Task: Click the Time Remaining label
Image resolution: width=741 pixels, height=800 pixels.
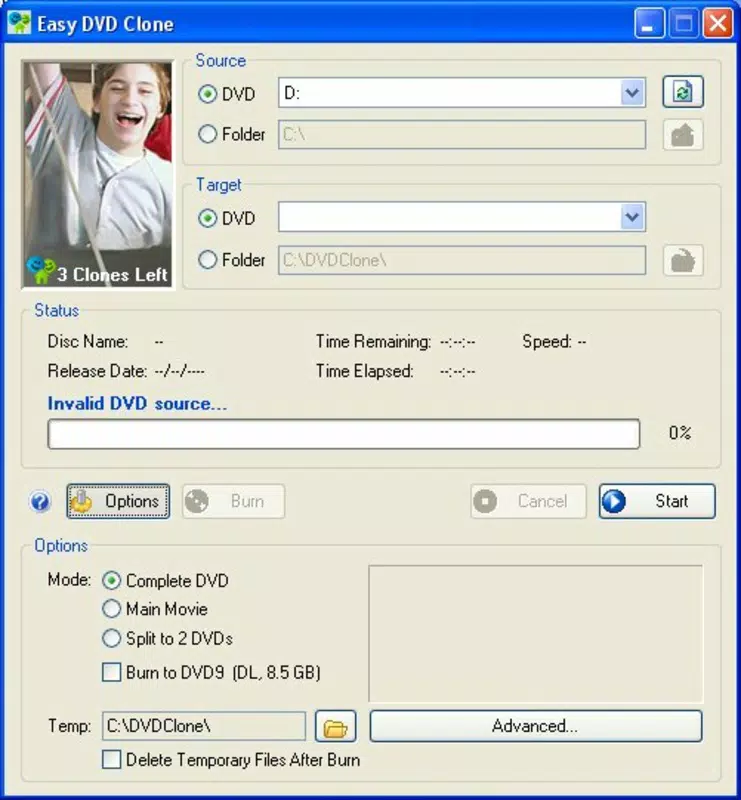Action: (x=374, y=341)
